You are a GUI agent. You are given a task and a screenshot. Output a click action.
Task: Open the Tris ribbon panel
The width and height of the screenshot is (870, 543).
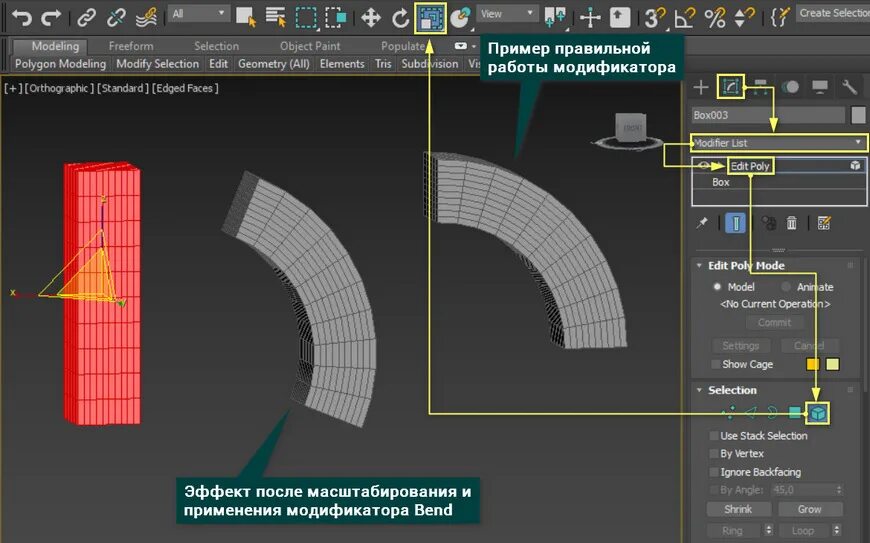pos(383,64)
